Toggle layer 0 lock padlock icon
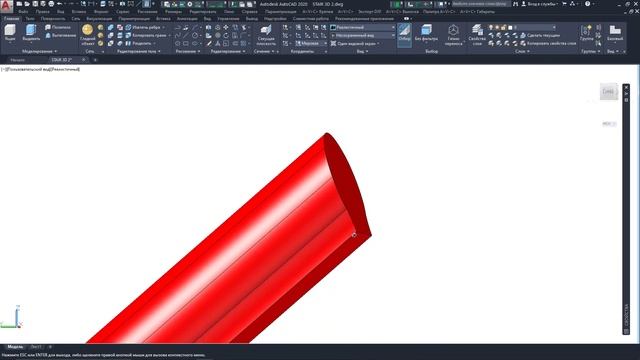The image size is (640, 360). (x=503, y=27)
